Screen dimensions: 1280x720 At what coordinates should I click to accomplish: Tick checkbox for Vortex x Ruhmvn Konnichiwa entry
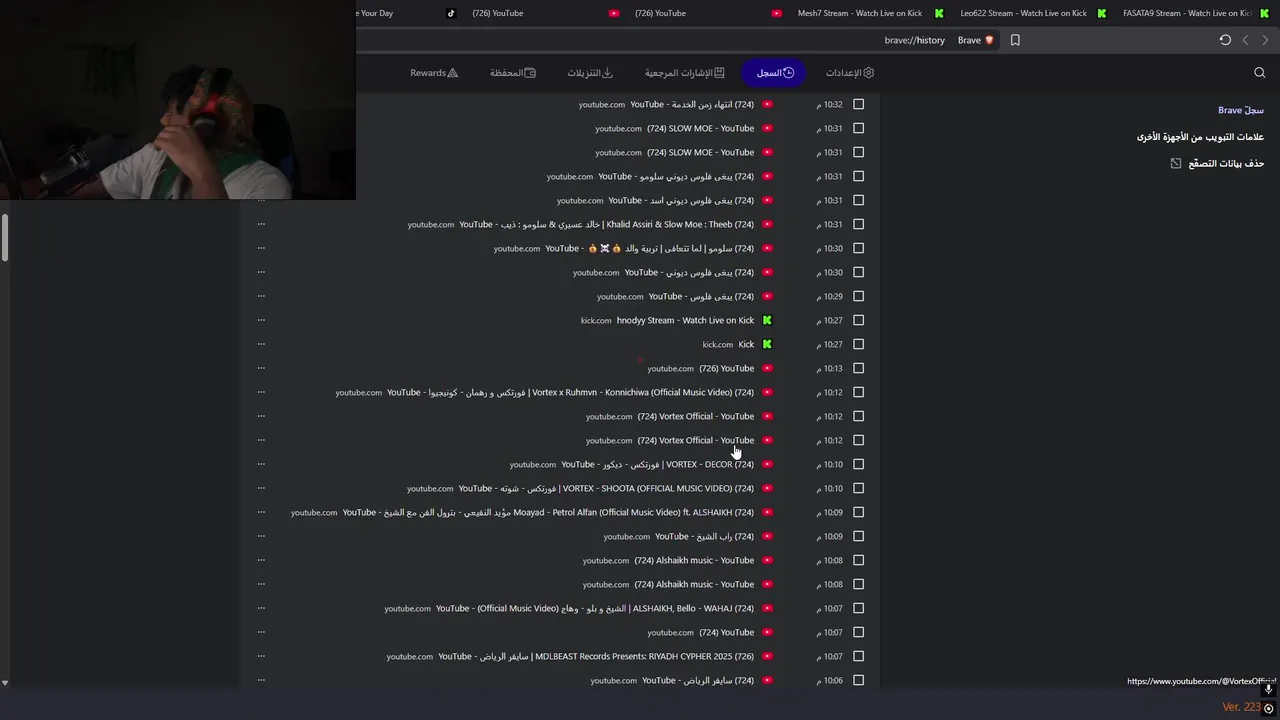pyautogui.click(x=858, y=392)
